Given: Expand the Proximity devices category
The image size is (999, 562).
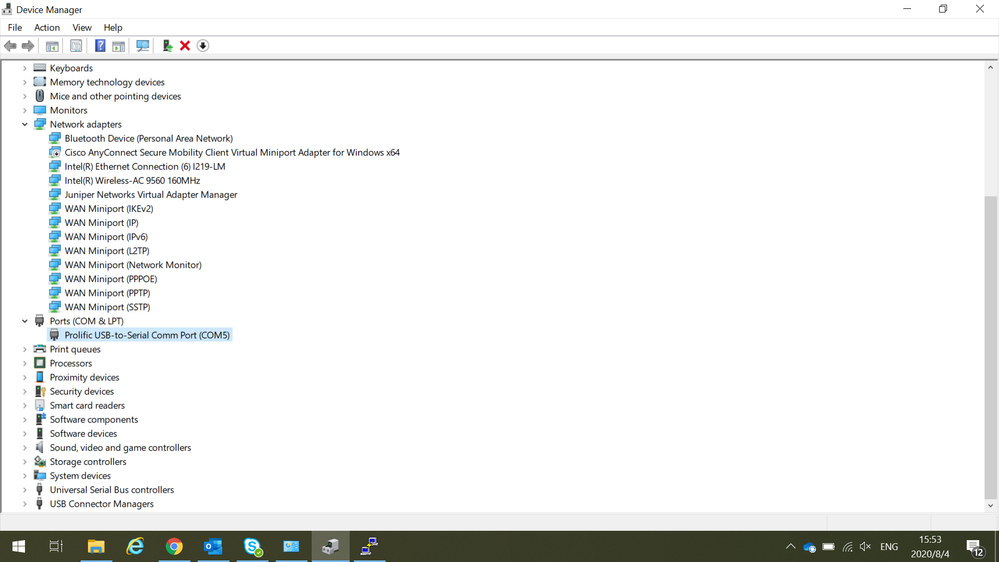Looking at the screenshot, I should pyautogui.click(x=25, y=377).
